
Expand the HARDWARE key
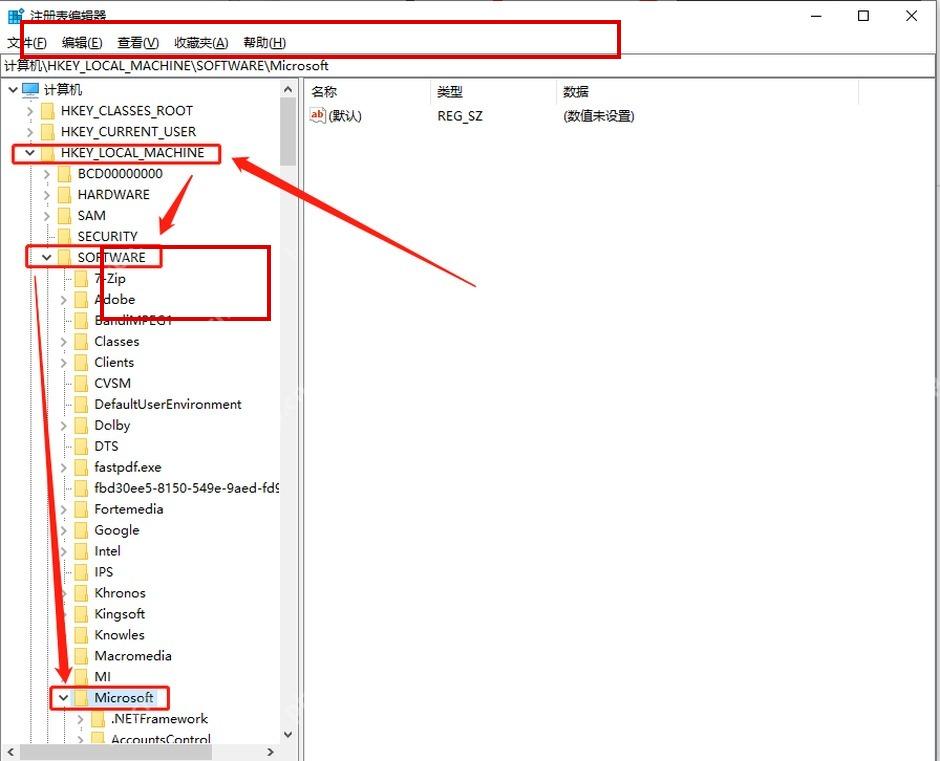[x=47, y=195]
